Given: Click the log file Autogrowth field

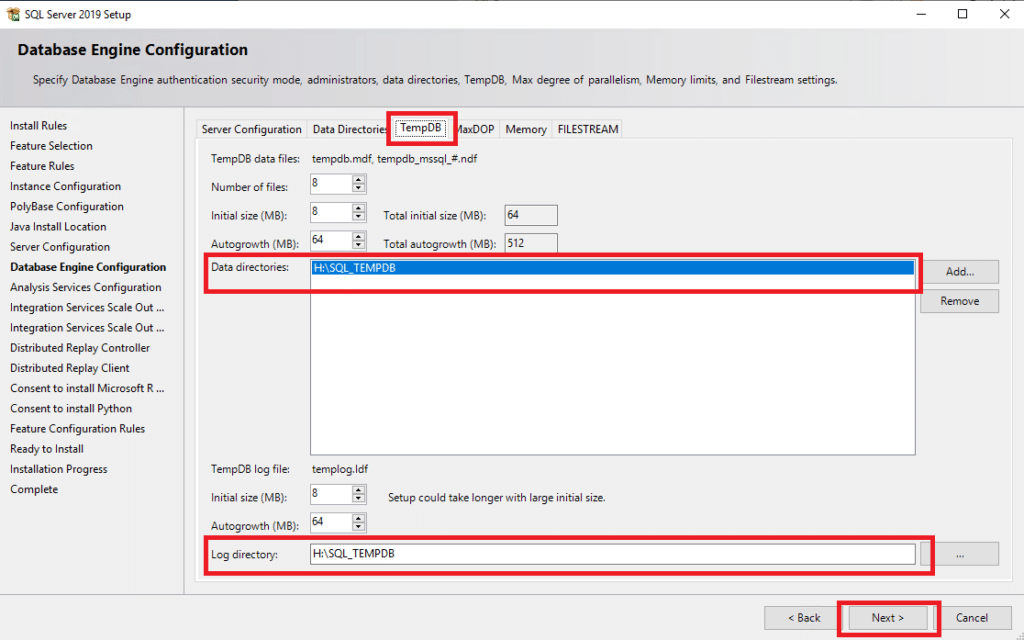Looking at the screenshot, I should pyautogui.click(x=331, y=522).
